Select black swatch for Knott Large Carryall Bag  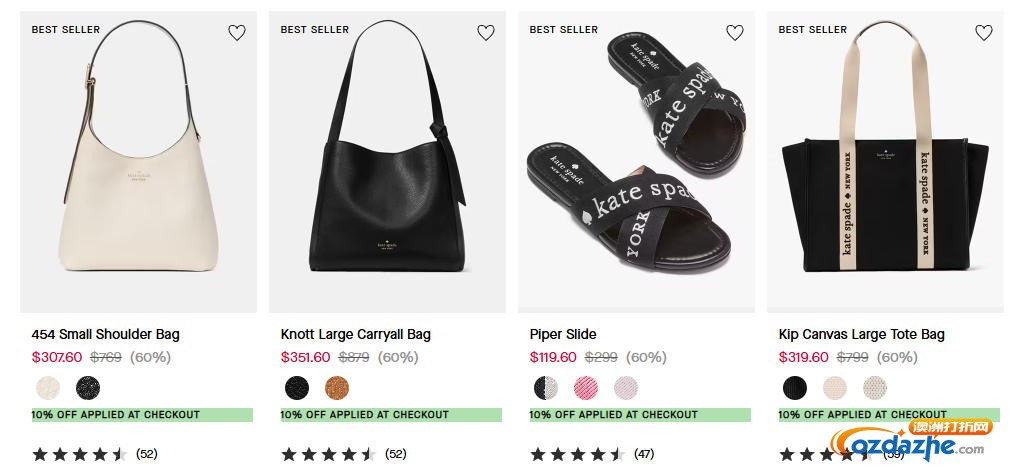pyautogui.click(x=297, y=387)
